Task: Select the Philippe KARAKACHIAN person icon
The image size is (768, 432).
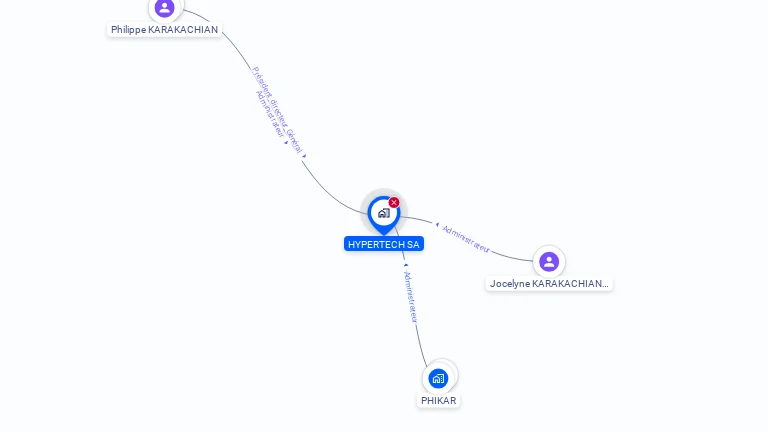Action: [165, 8]
